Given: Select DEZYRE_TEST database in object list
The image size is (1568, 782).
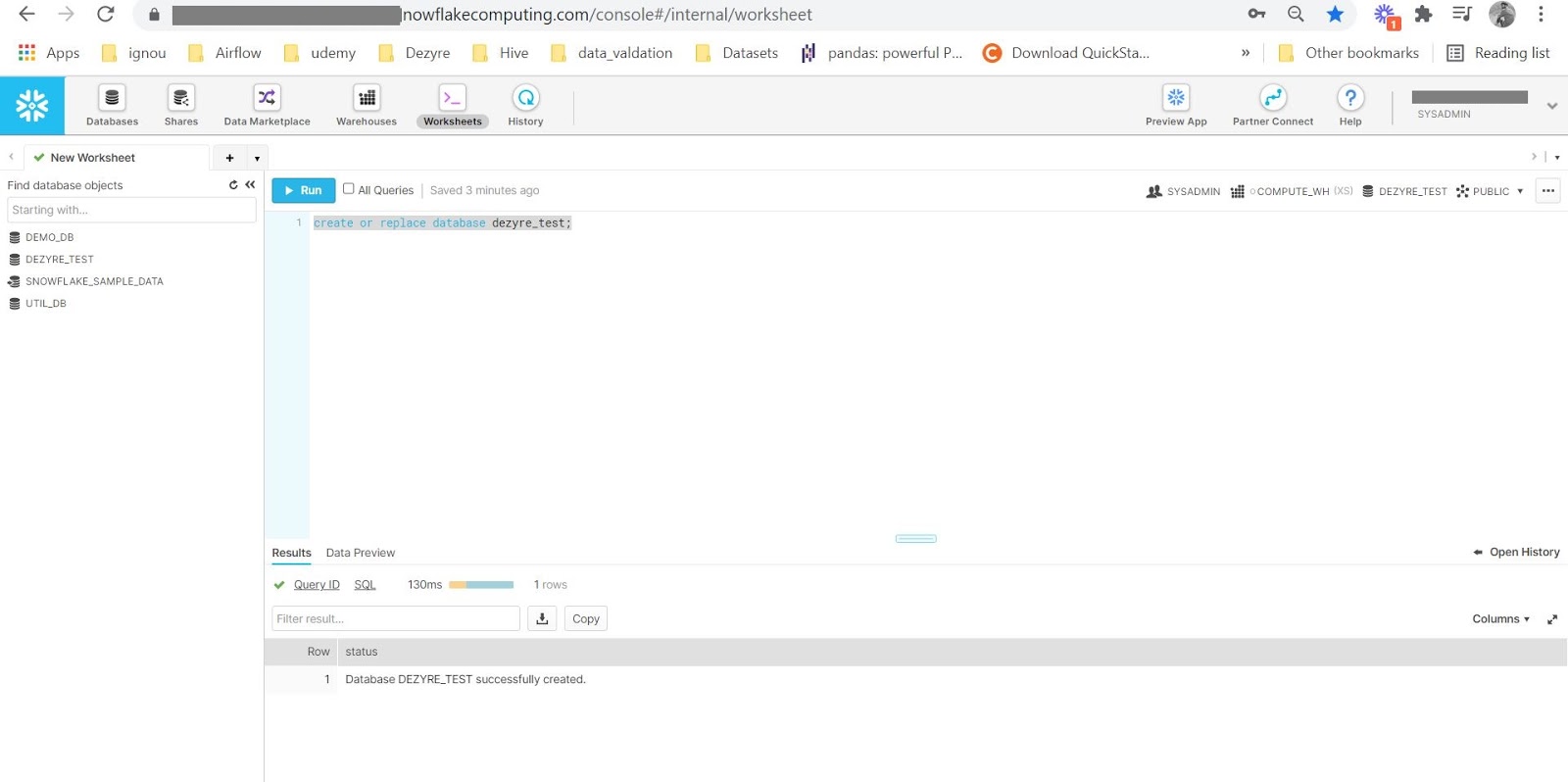Looking at the screenshot, I should 60,260.
